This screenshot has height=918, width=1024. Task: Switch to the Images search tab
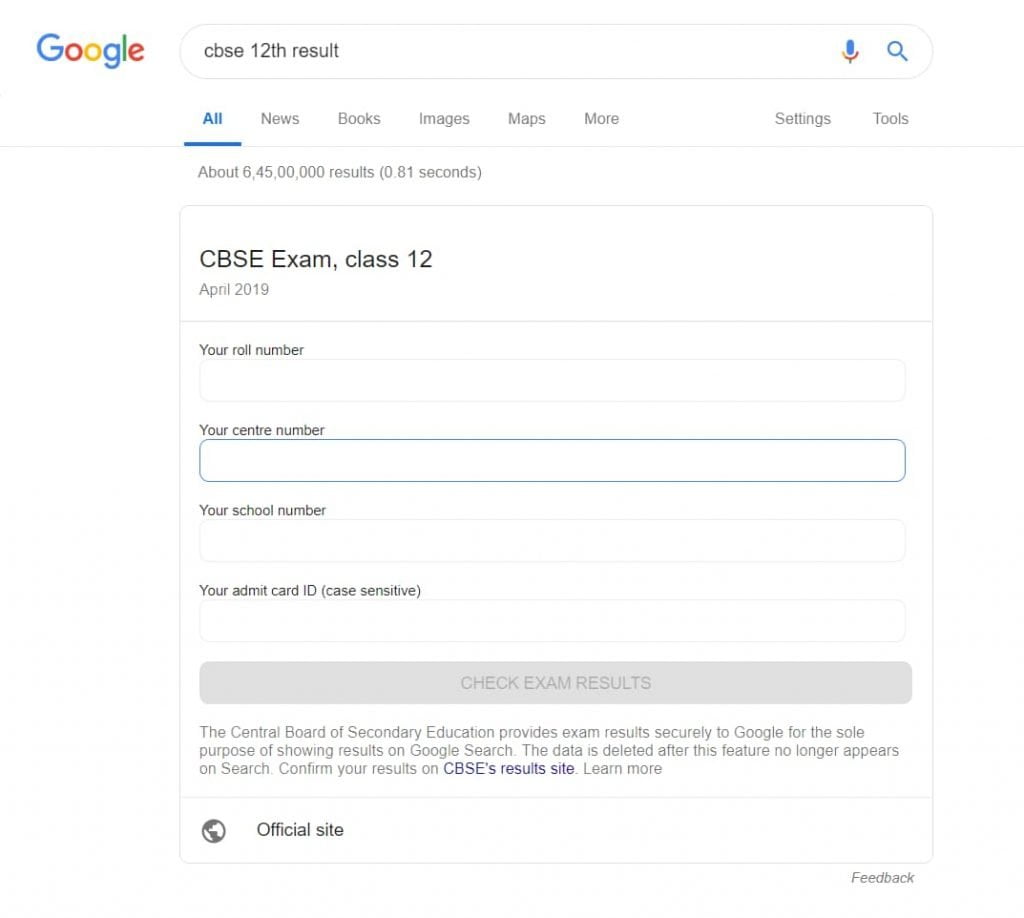coord(443,118)
